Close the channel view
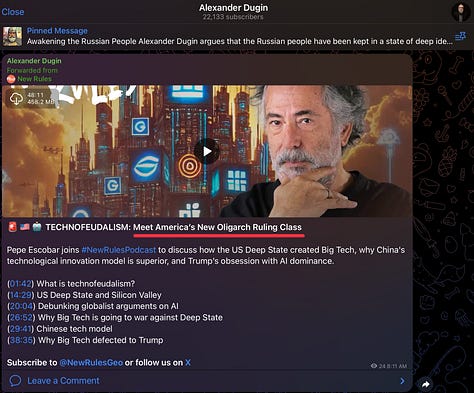Viewport: 474px width, 393px height. (13, 12)
